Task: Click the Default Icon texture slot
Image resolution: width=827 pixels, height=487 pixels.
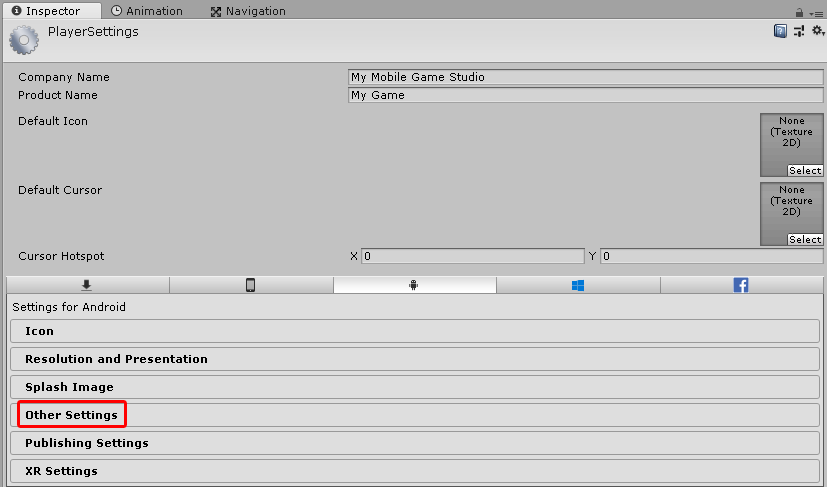Action: click(x=792, y=145)
